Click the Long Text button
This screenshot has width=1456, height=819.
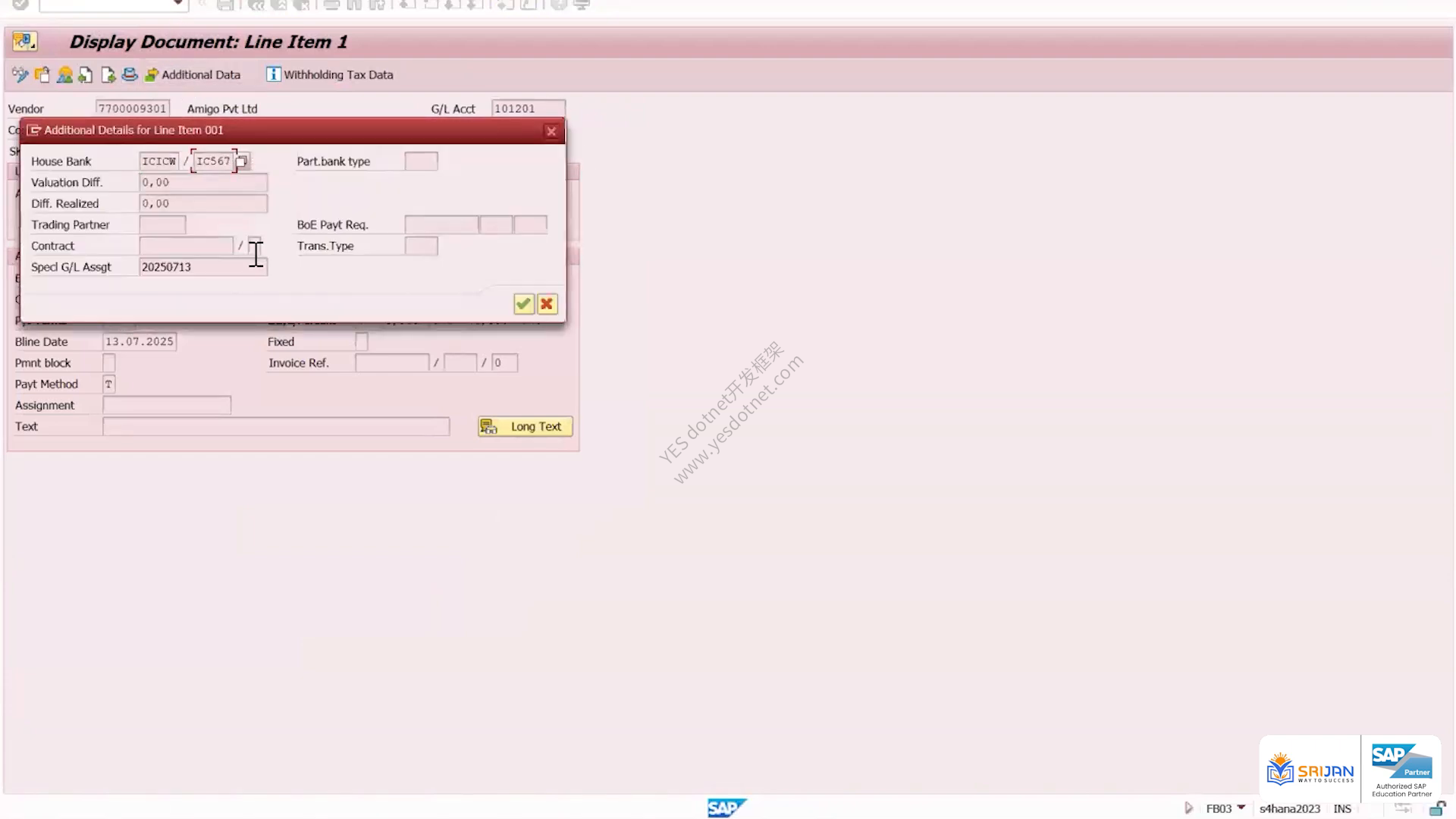[x=525, y=426]
